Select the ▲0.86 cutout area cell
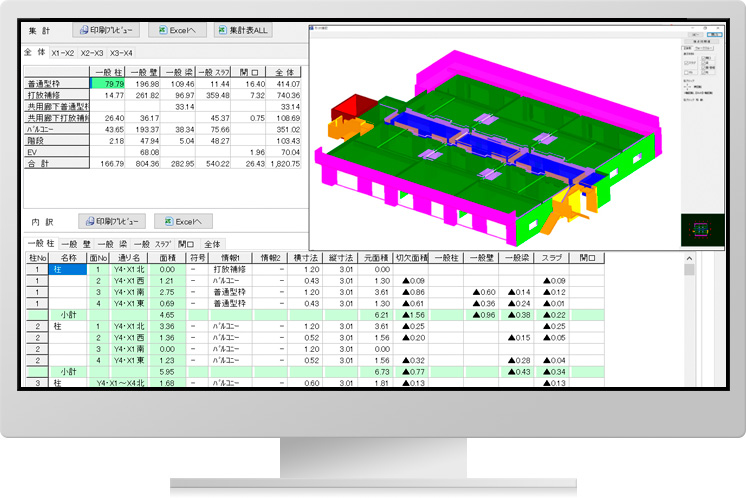746x498 pixels. pos(411,292)
